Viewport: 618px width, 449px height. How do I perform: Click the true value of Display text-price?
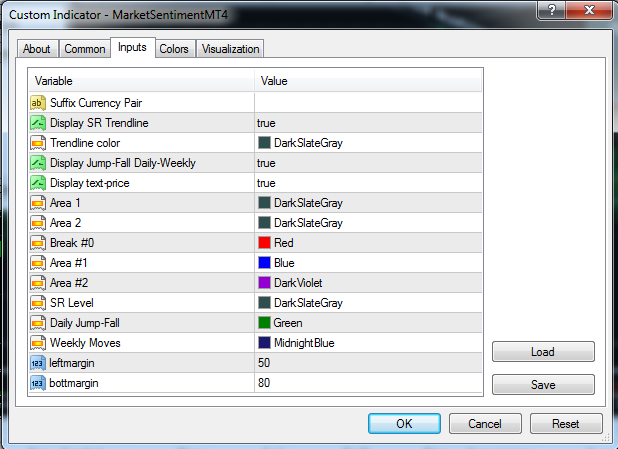click(266, 183)
